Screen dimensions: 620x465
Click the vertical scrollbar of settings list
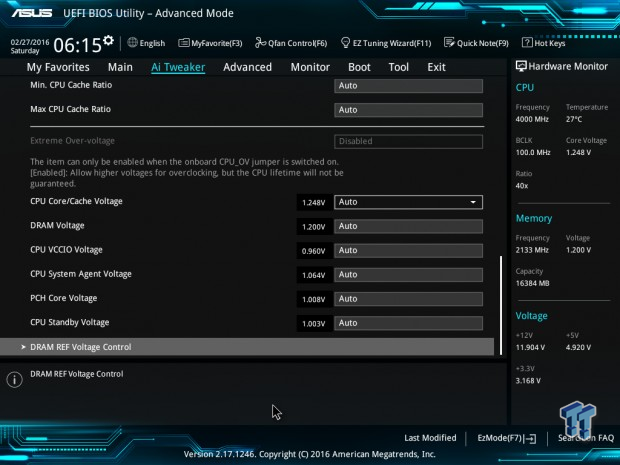tap(501, 305)
